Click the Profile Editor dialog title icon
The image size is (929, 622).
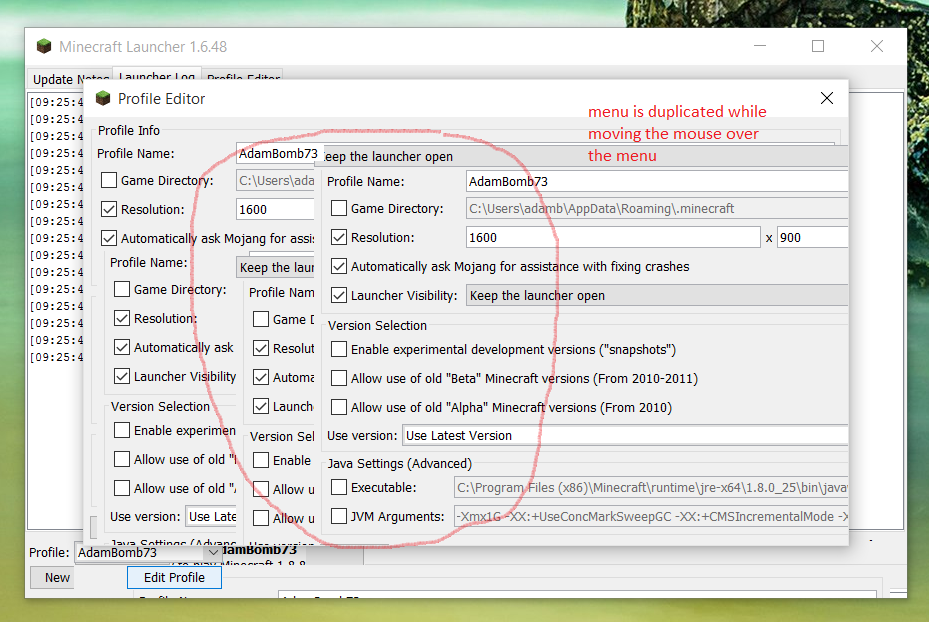click(x=102, y=99)
